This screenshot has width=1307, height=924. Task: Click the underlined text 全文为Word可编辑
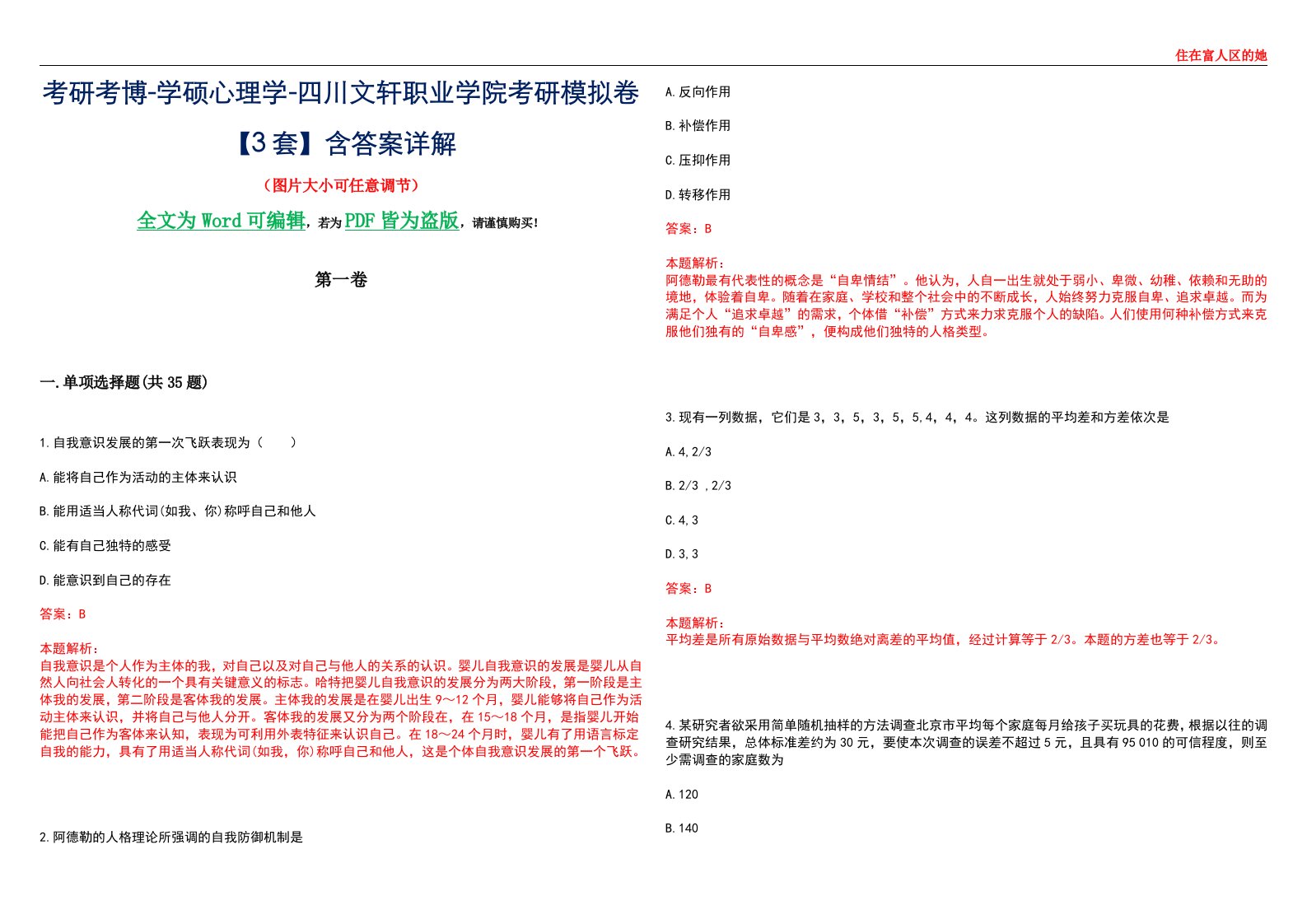(221, 221)
